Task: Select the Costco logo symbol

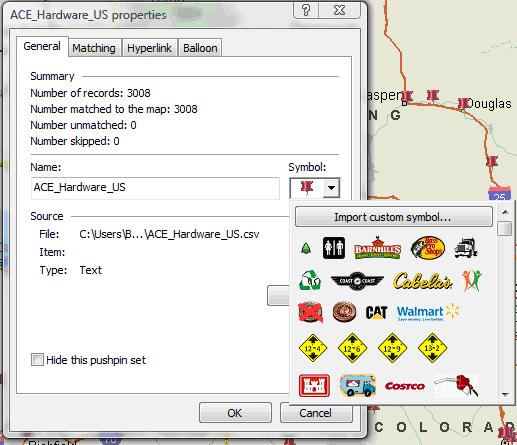Action: pos(405,386)
